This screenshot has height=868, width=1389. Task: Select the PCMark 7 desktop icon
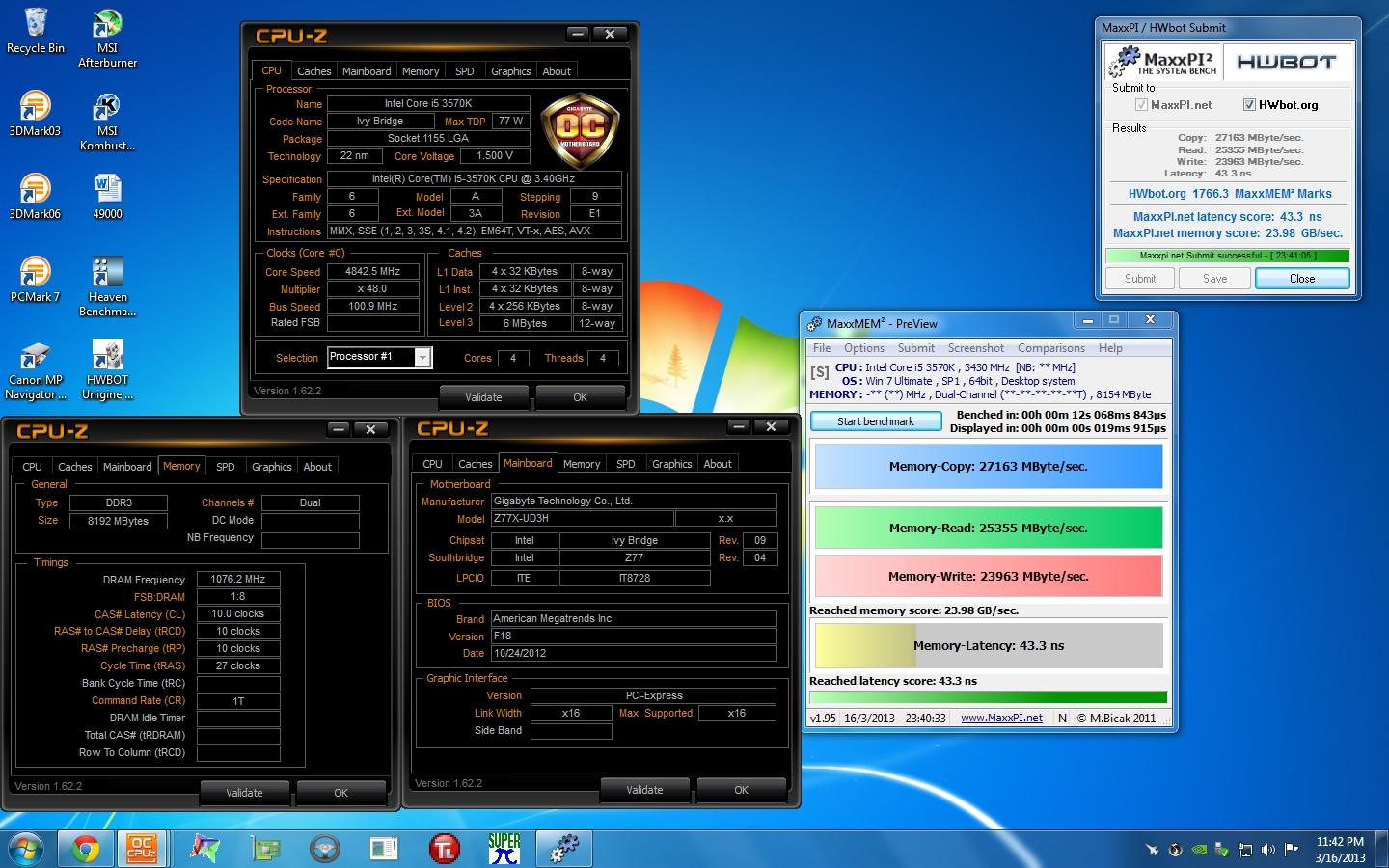tap(35, 280)
